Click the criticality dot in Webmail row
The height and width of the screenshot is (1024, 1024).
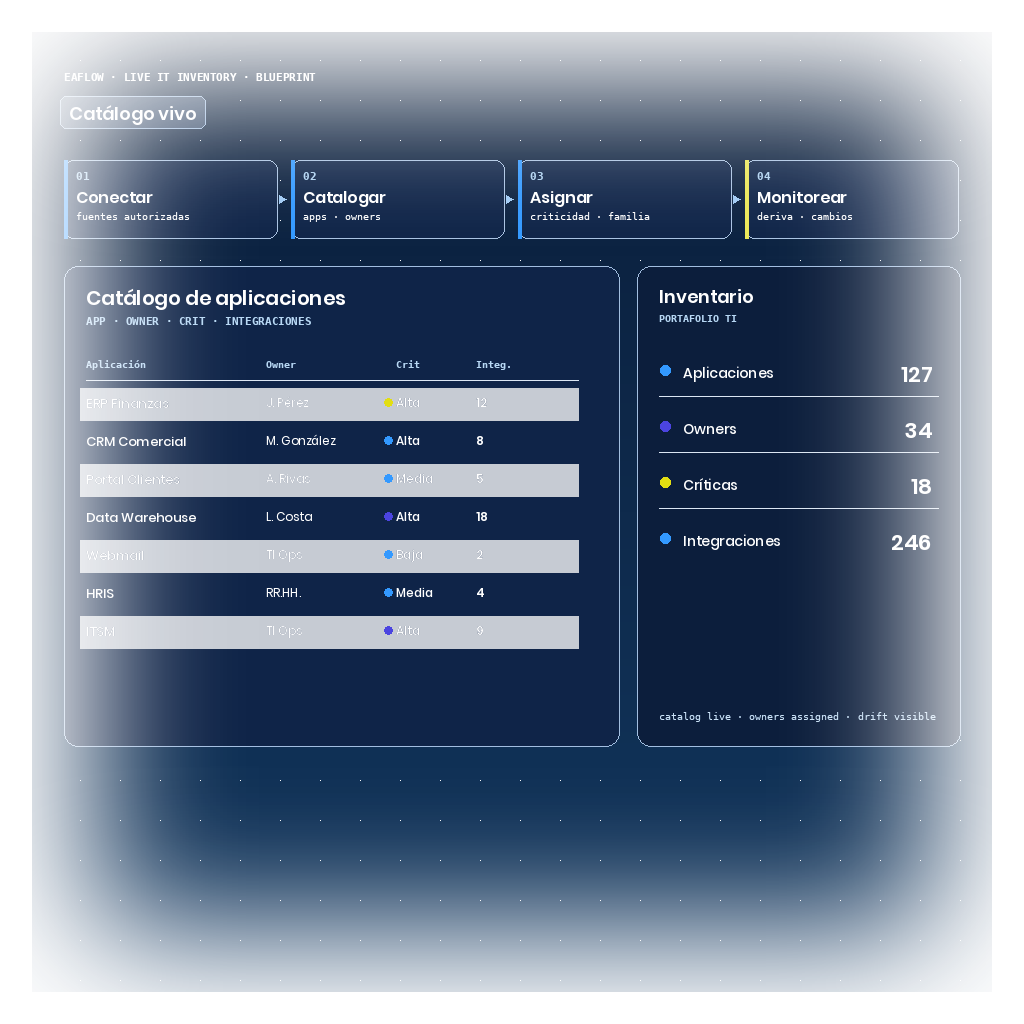(389, 554)
